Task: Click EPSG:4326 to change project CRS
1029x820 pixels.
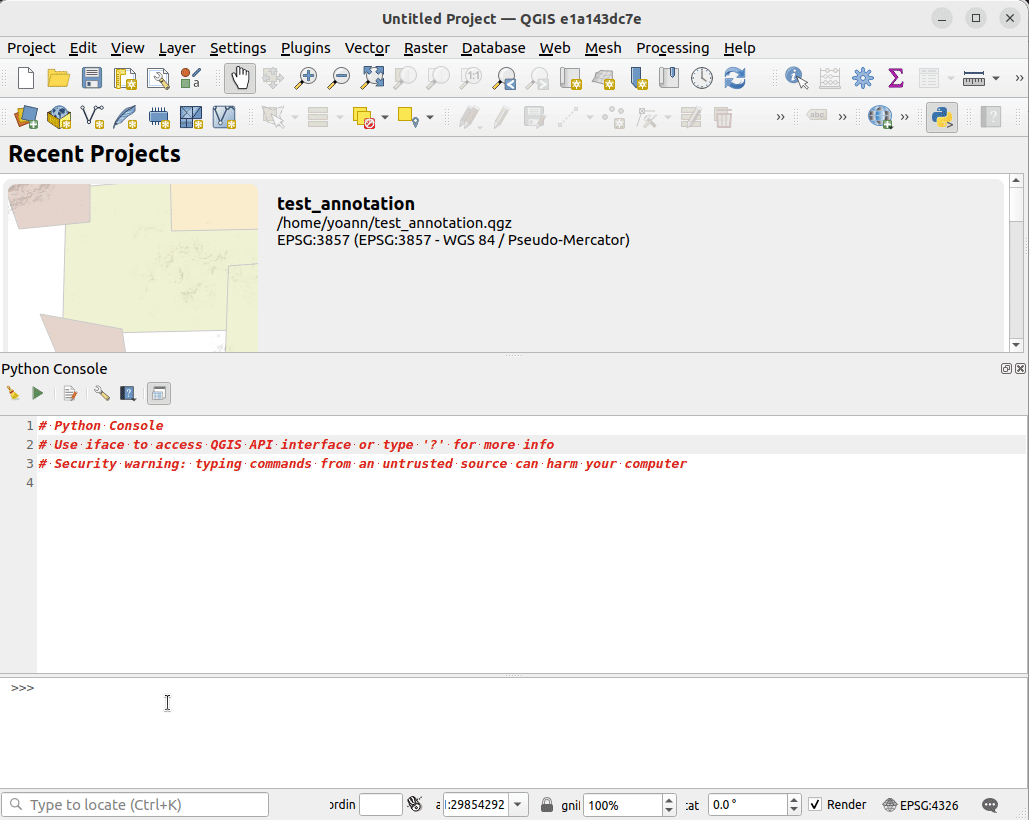Action: click(x=930, y=805)
